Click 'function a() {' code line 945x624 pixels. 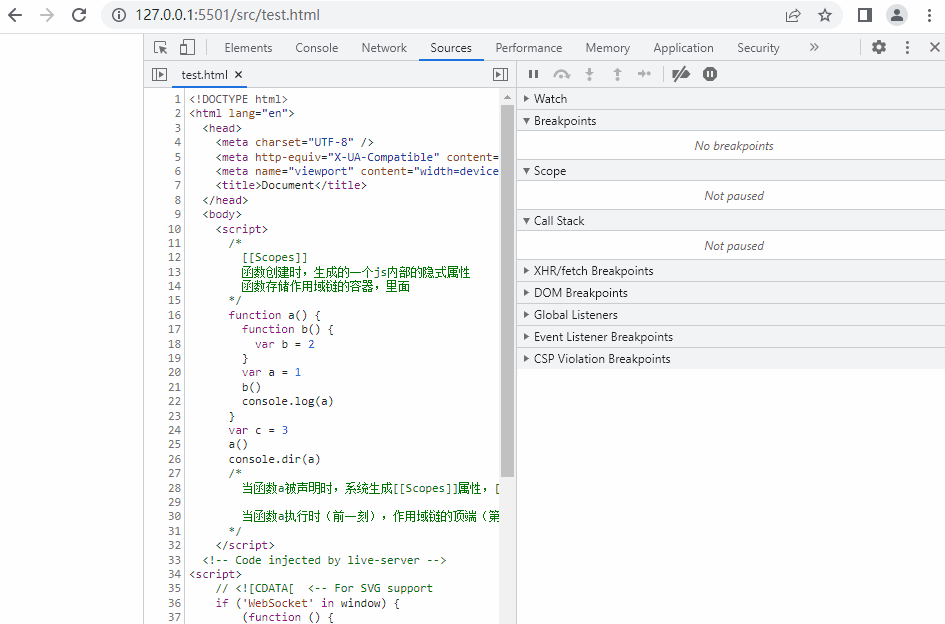pos(274,315)
